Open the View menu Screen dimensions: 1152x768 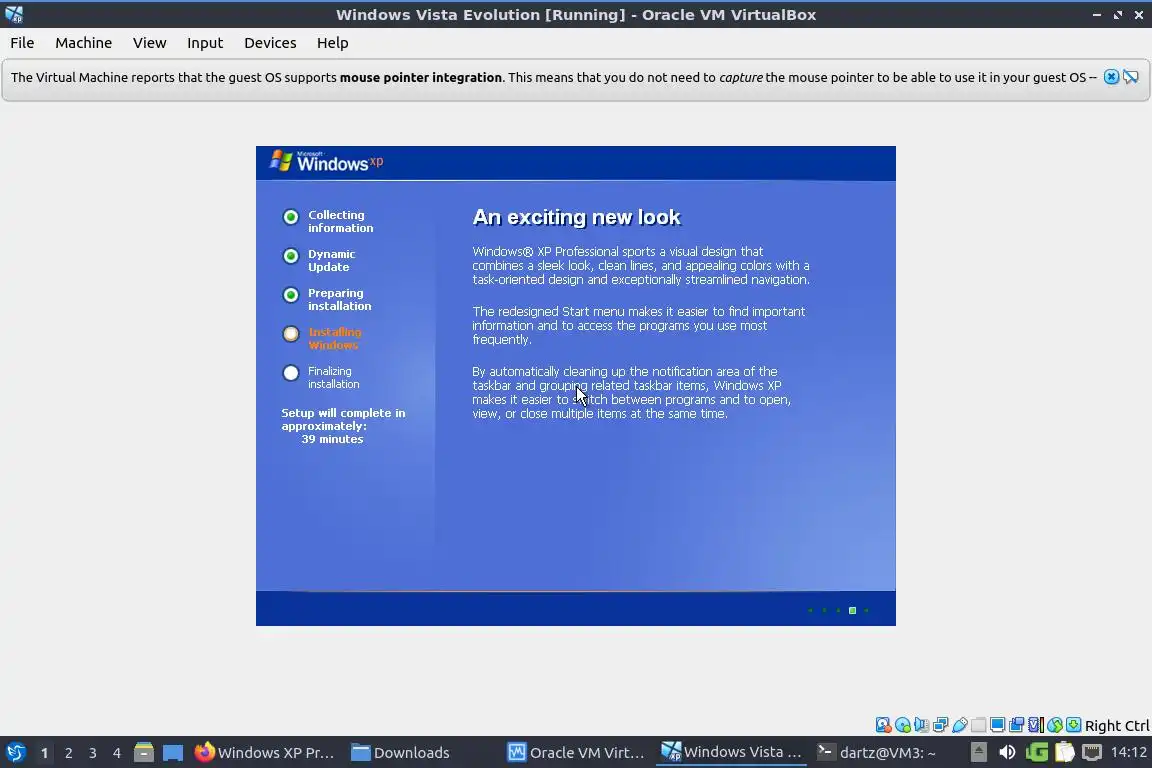(x=149, y=43)
